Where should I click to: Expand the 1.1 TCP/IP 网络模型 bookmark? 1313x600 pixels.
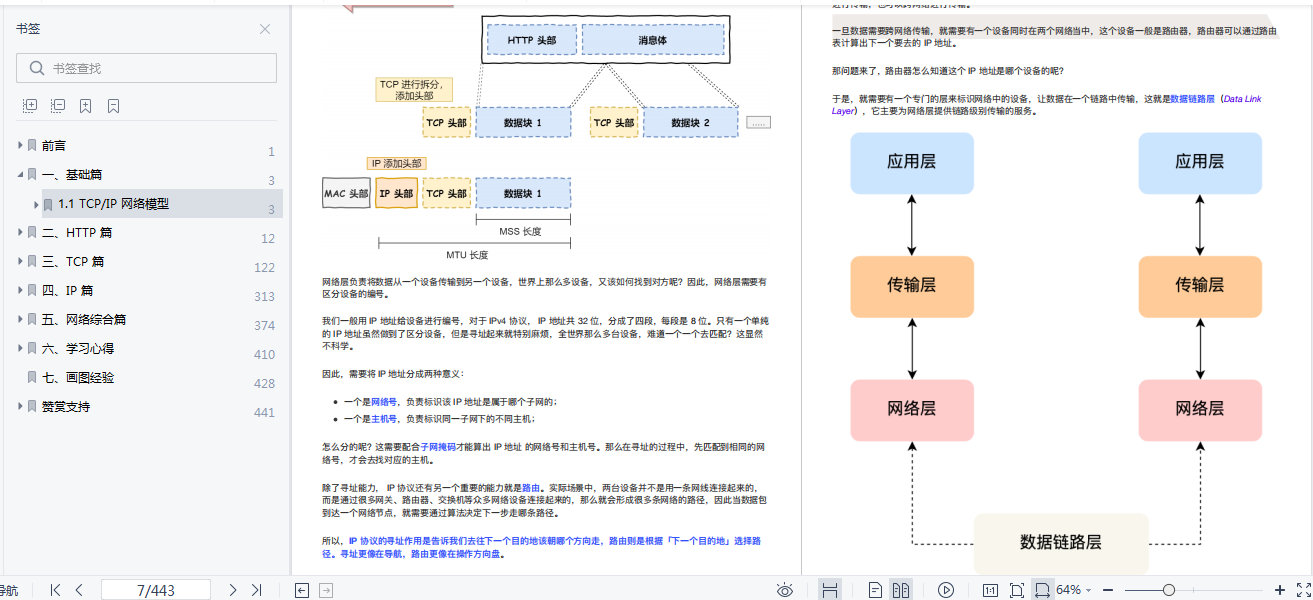tap(36, 203)
